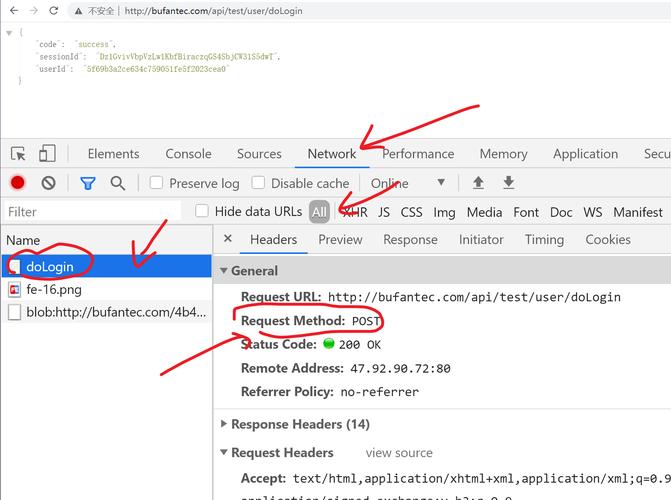Screen dimensions: 671x500
Task: Click the blob request file icon
Action: [14, 312]
